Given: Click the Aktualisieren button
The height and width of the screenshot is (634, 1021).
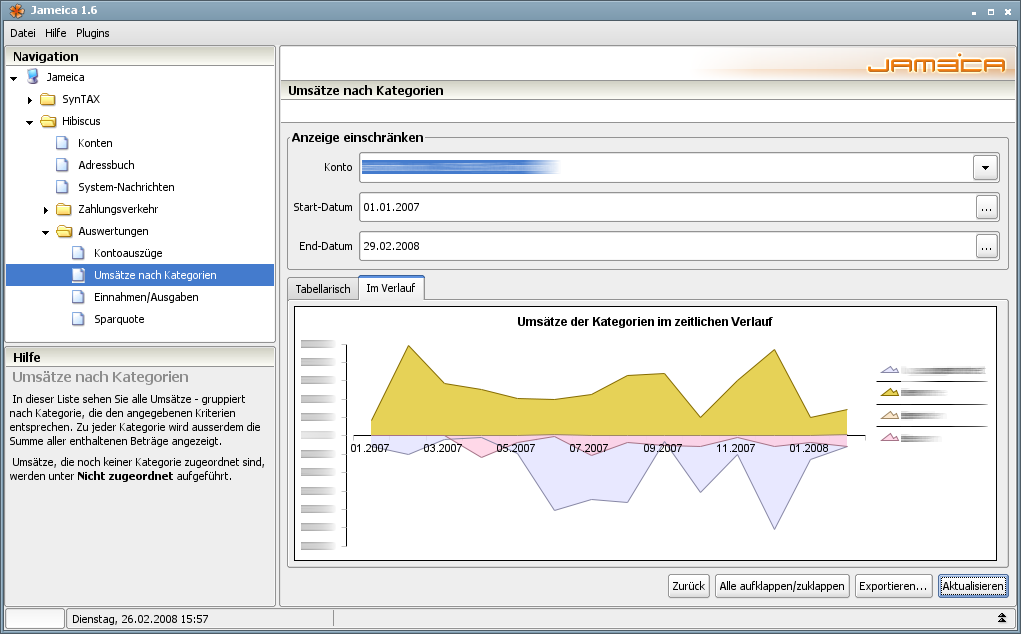Looking at the screenshot, I should [973, 586].
